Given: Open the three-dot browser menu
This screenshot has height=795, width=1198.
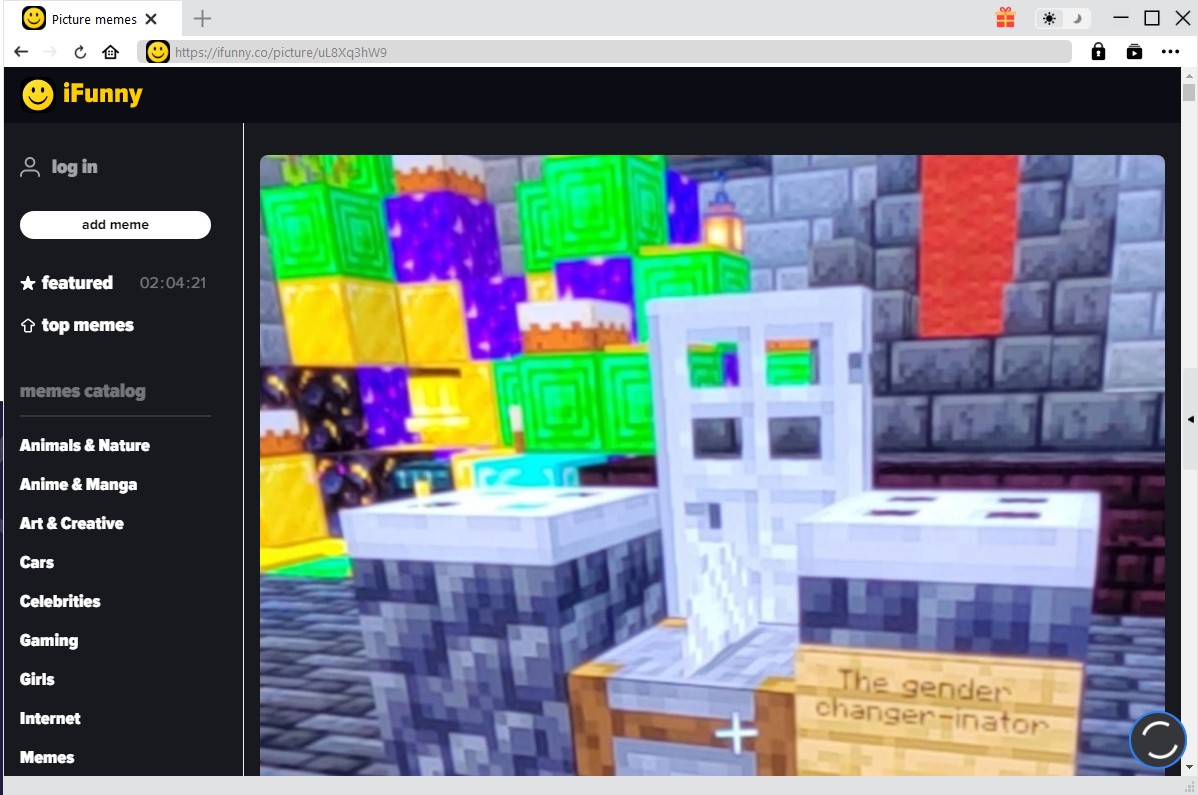Looking at the screenshot, I should click(1170, 52).
